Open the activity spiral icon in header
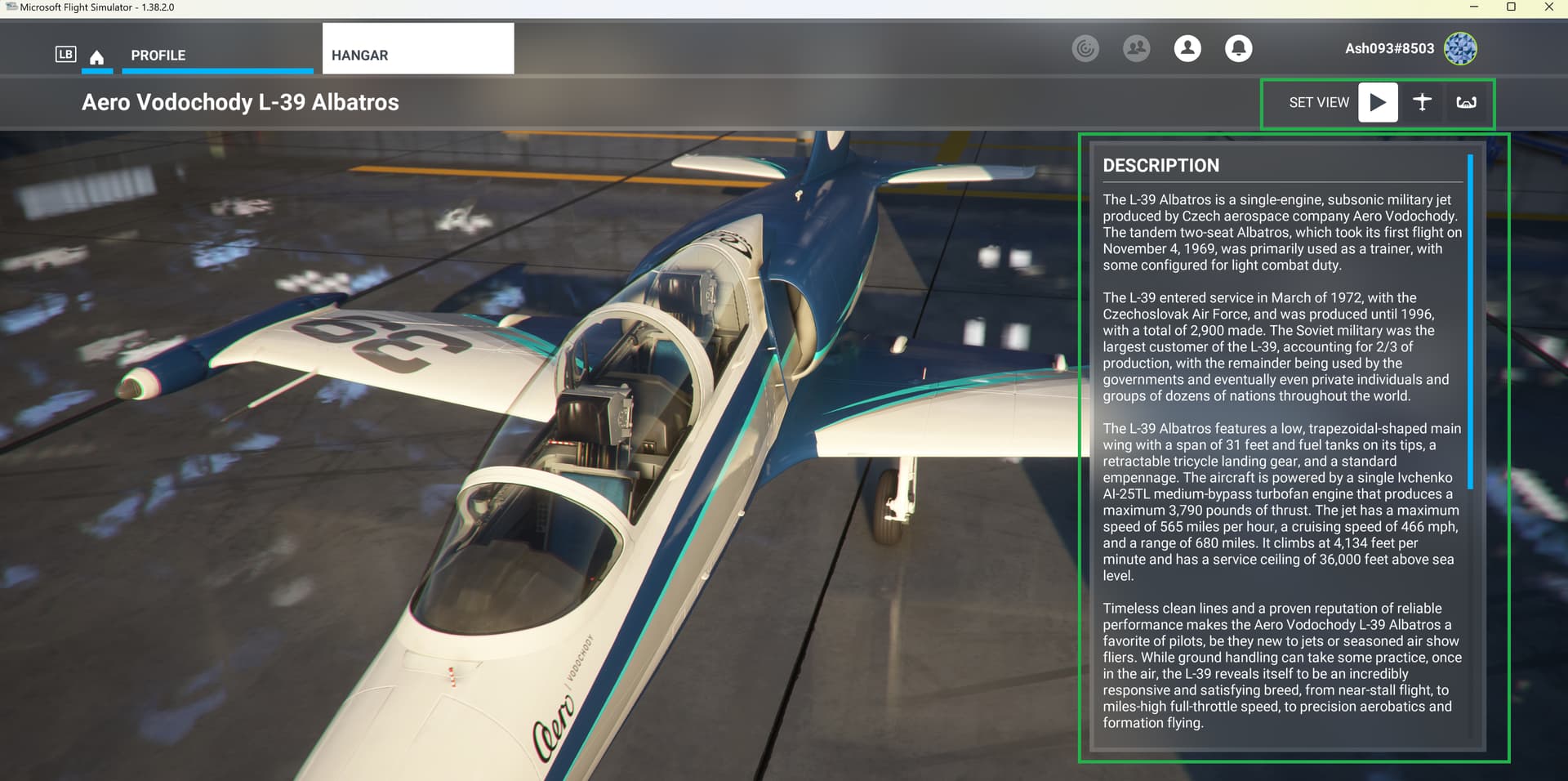The height and width of the screenshot is (781, 1568). (x=1085, y=48)
